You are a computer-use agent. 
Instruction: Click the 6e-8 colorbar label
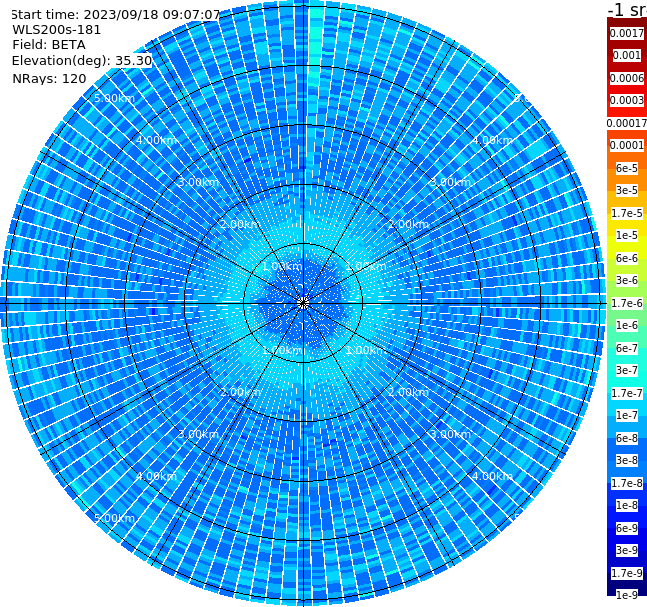click(627, 438)
